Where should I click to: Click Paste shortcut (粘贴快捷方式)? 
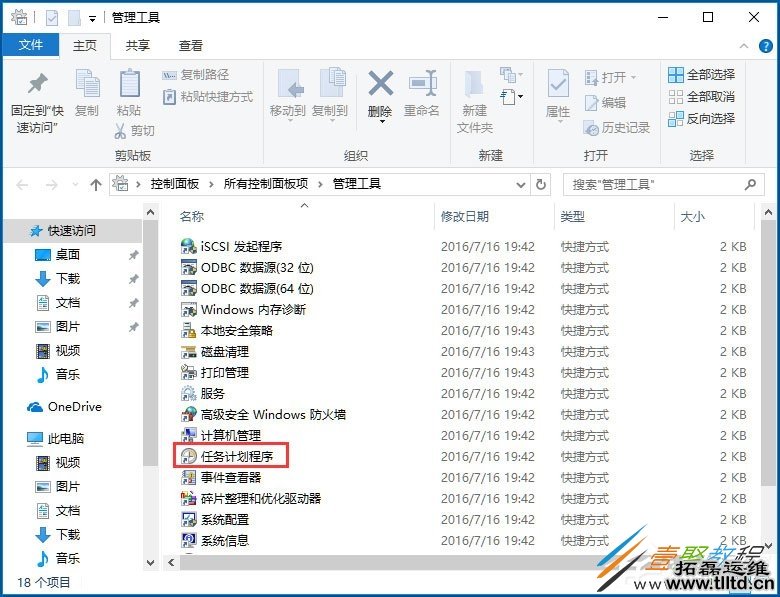[208, 97]
